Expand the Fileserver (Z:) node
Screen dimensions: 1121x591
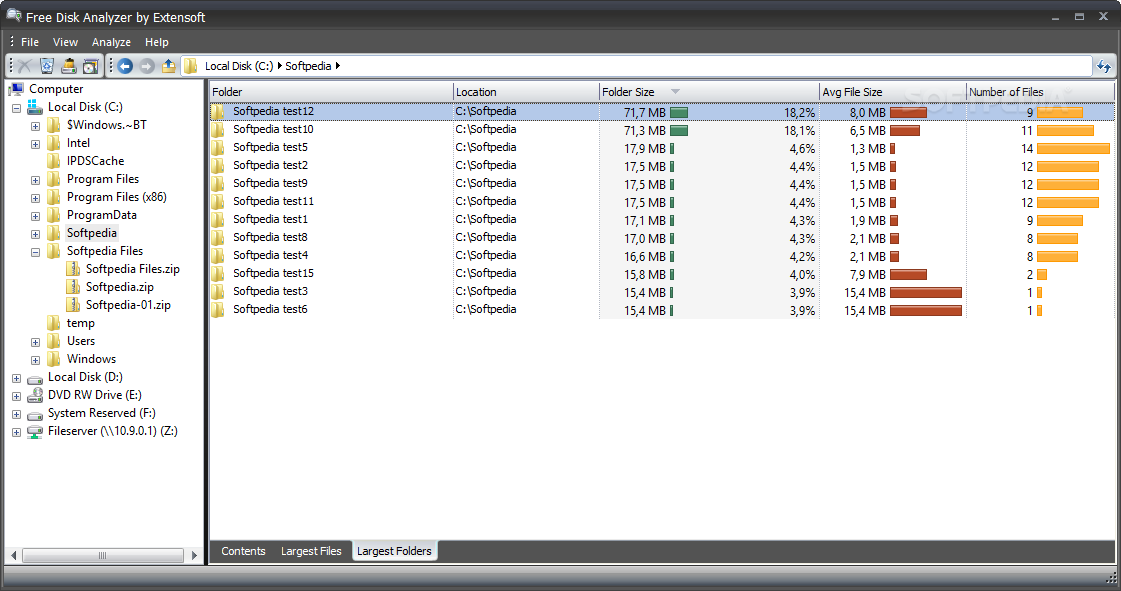(16, 432)
